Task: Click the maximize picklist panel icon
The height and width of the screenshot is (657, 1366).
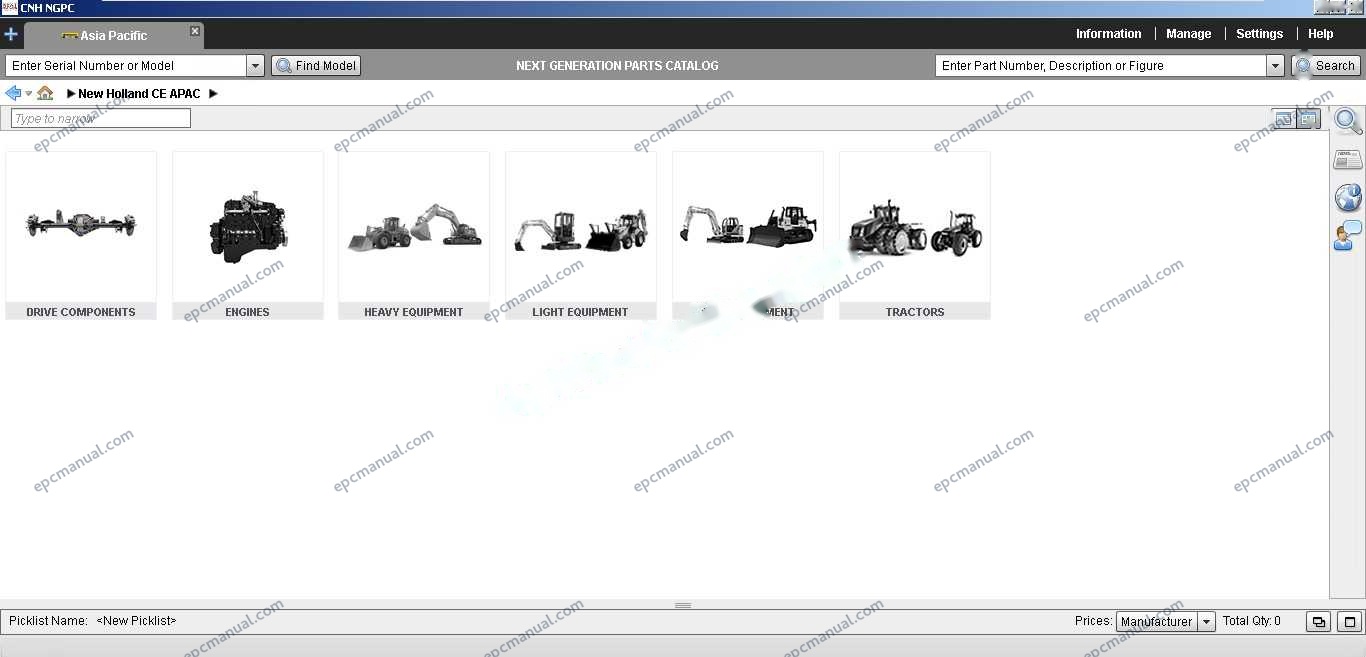Action: tap(1349, 622)
